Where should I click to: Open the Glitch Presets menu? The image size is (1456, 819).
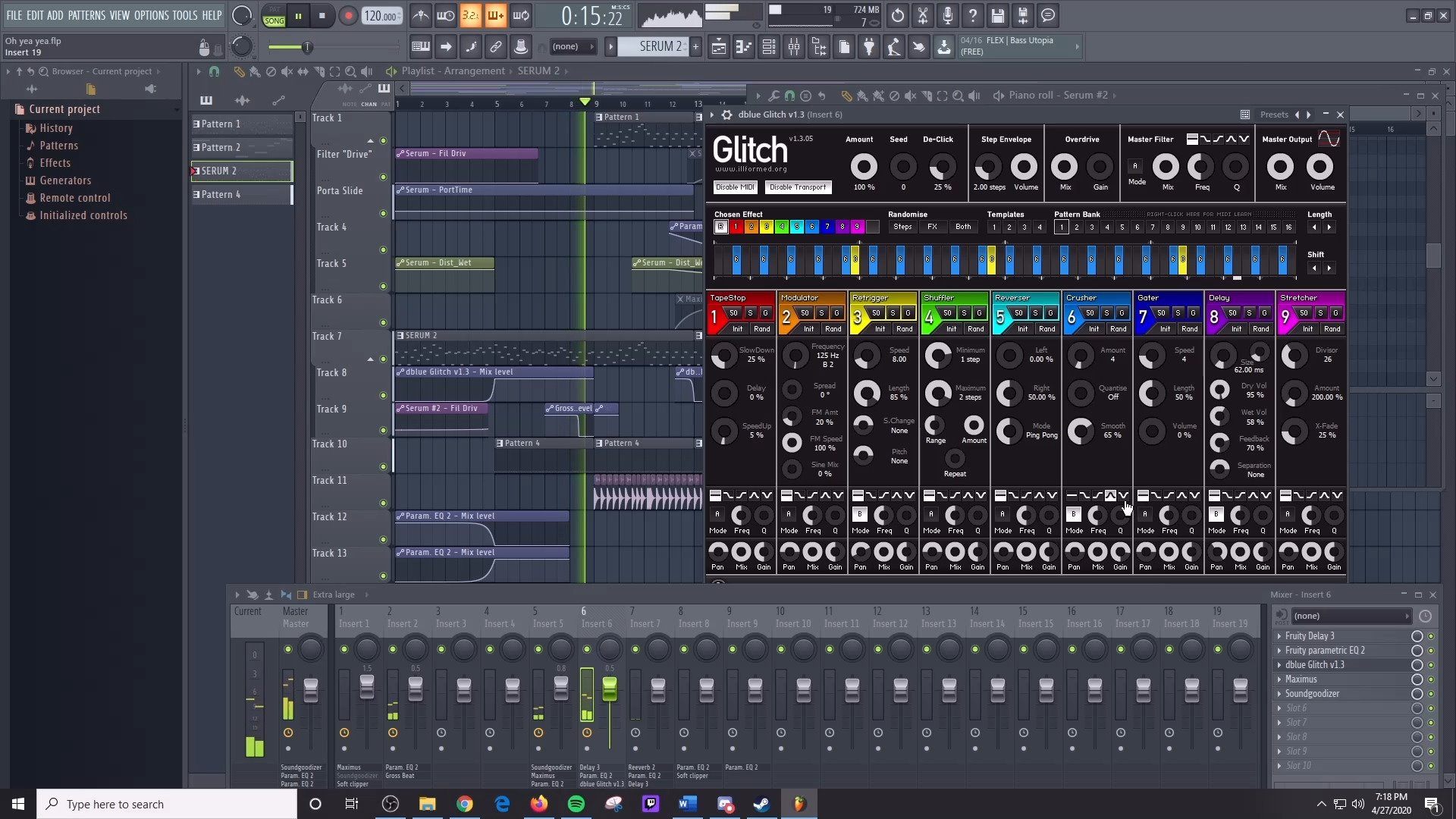(x=1274, y=115)
